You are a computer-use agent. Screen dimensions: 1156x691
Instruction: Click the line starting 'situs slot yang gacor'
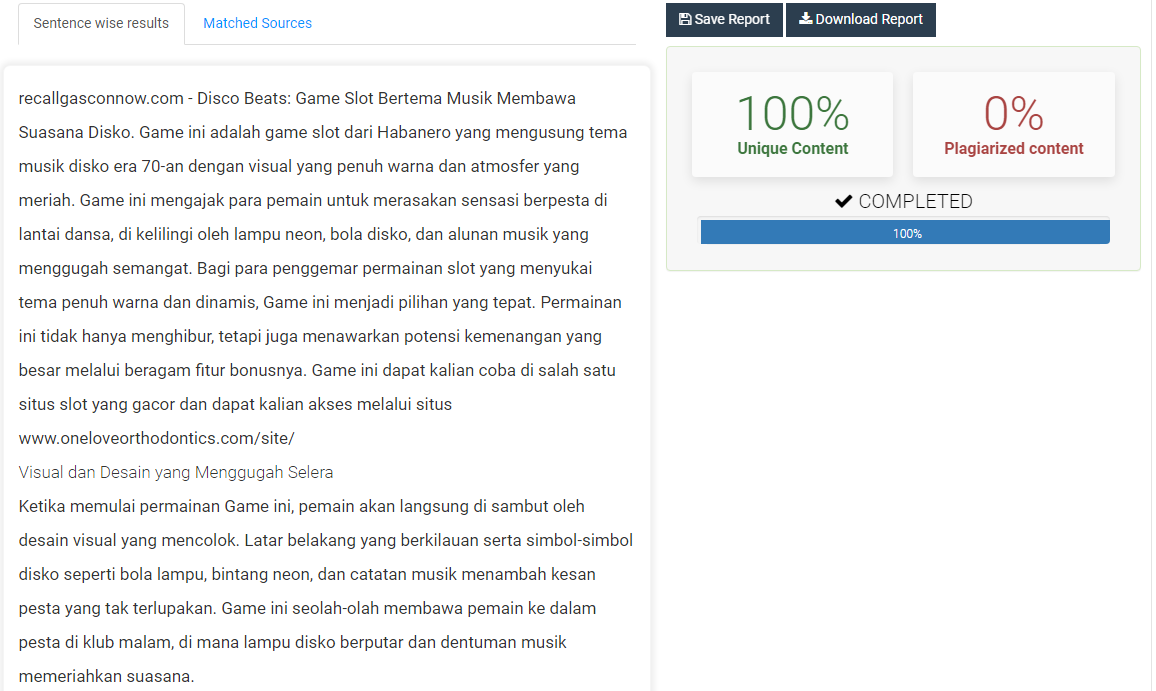click(x=235, y=404)
